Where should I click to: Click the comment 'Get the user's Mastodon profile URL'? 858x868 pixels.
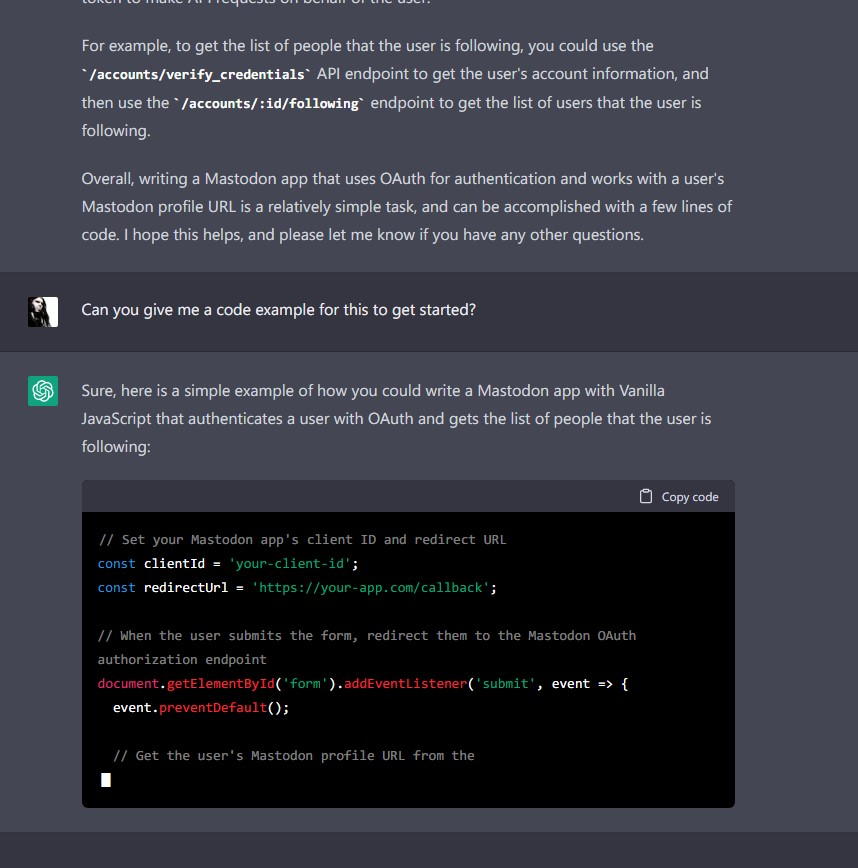(294, 756)
